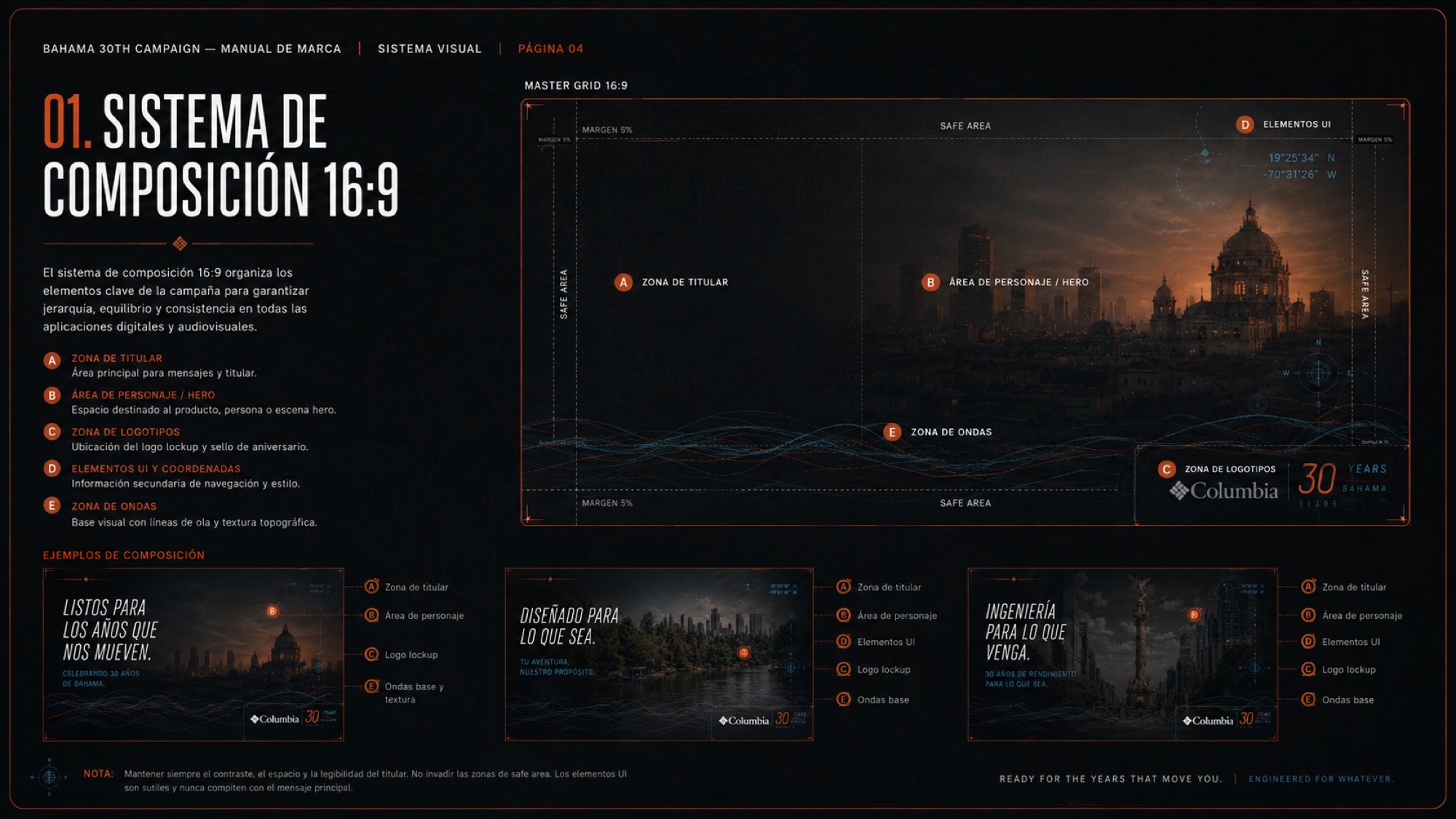The image size is (1456, 819).
Task: Click "BAHAMA 30TH CAMPAIGN — MANUAL DE MARCA" header
Action: [x=192, y=49]
